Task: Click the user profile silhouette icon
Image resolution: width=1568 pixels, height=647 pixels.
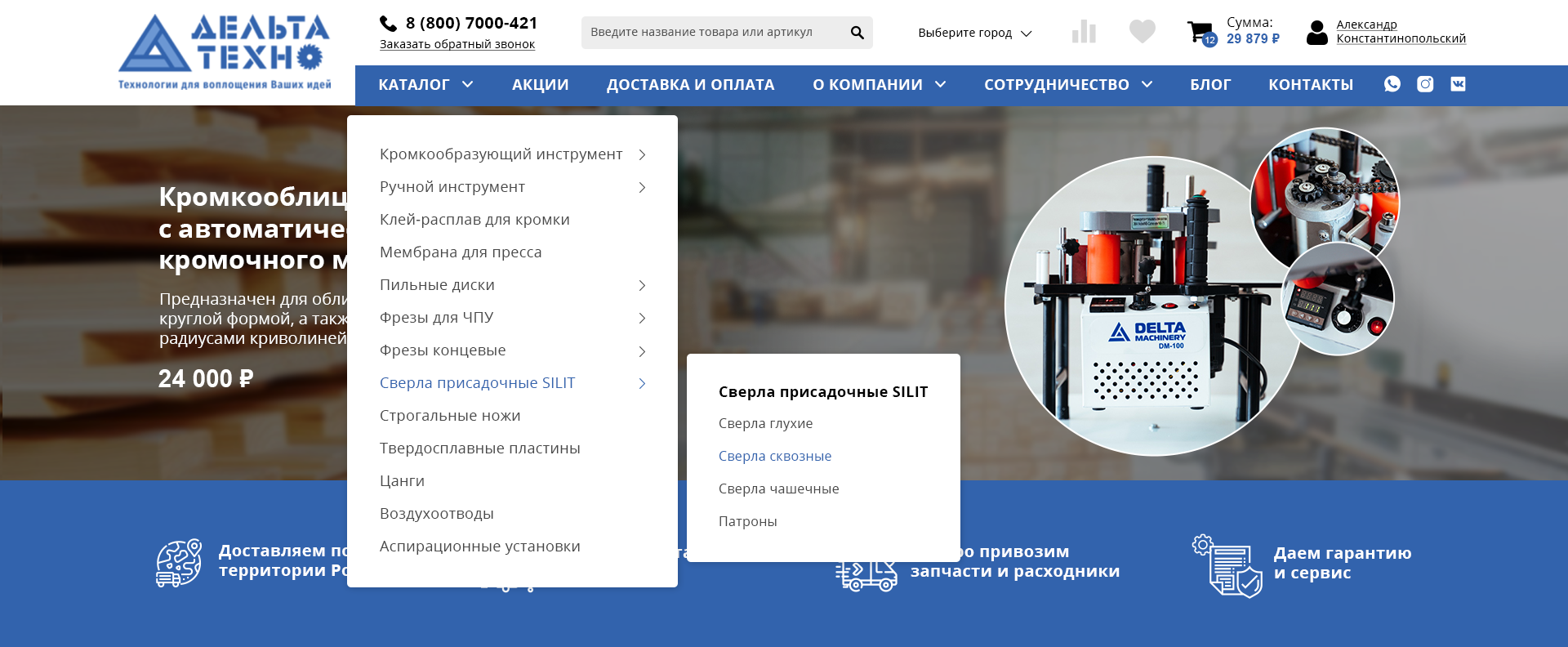Action: [1316, 33]
